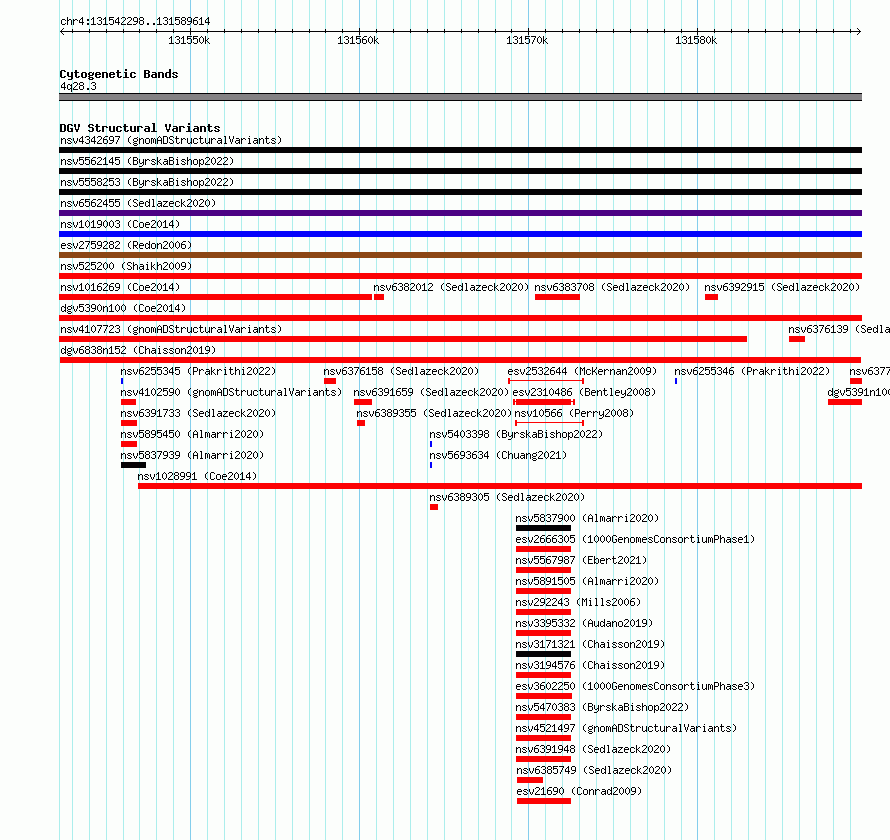890x840 pixels.
Task: Select the nsv10566 (Perry2008) label
Action: (574, 413)
